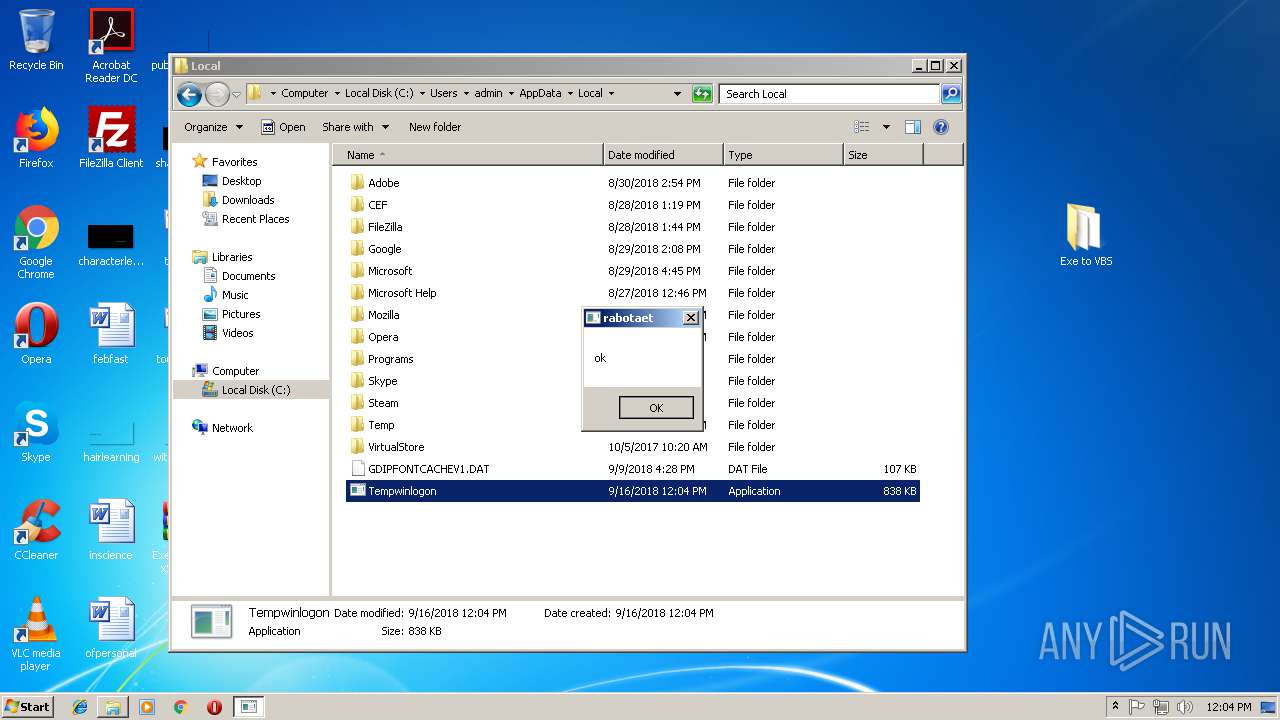Image resolution: width=1280 pixels, height=720 pixels.
Task: Select the GDIPFONTCACHEV1.DAT file
Action: pos(428,469)
